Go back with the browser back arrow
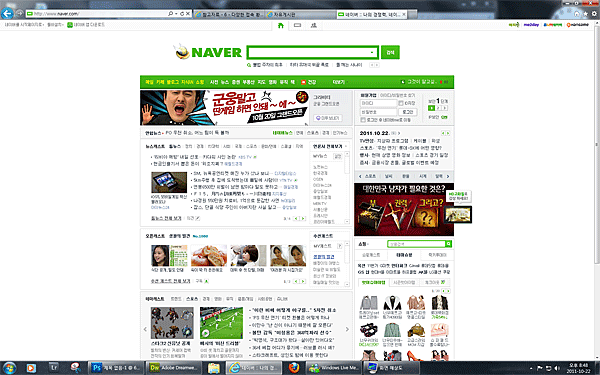Screen dimensions: 600x375 (7, 14)
